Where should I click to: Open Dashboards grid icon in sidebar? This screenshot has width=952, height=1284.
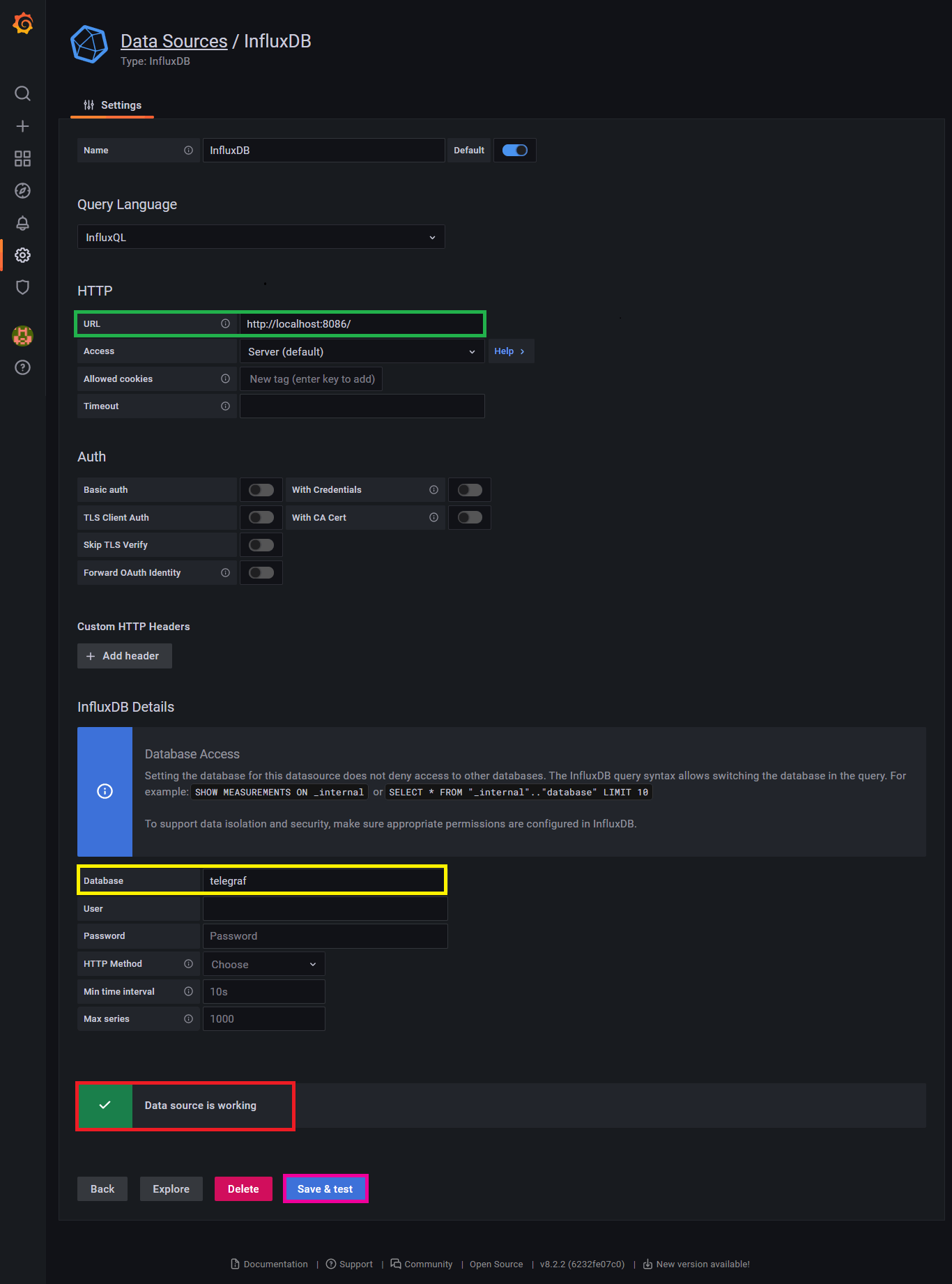pos(22,158)
